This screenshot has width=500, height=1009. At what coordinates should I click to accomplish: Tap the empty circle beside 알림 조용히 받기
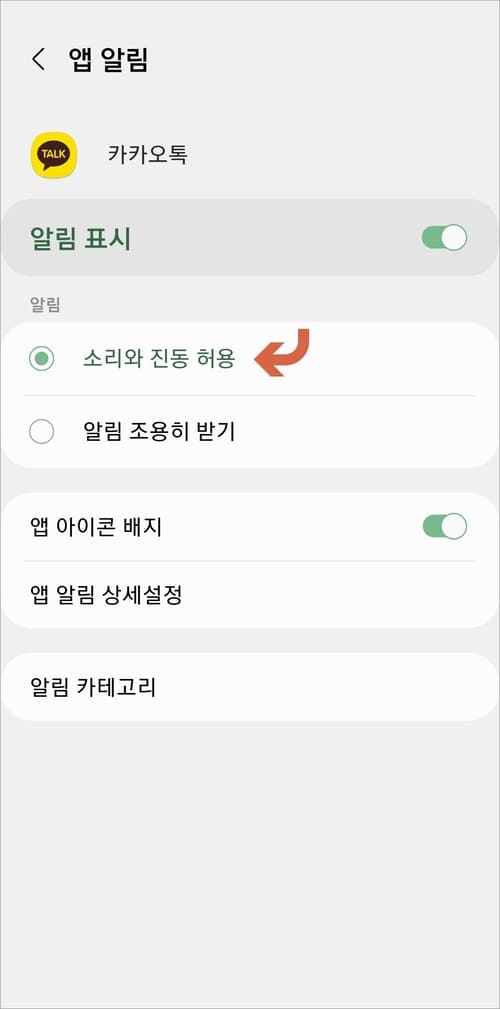tap(42, 432)
